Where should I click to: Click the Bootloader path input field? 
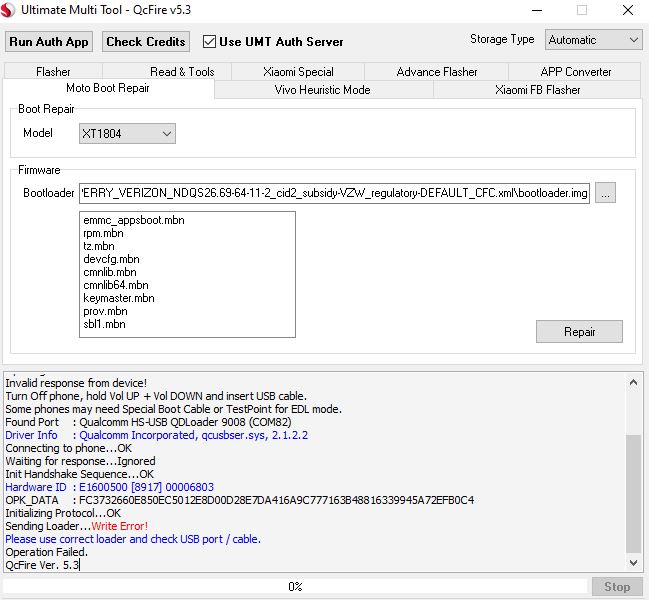[334, 193]
